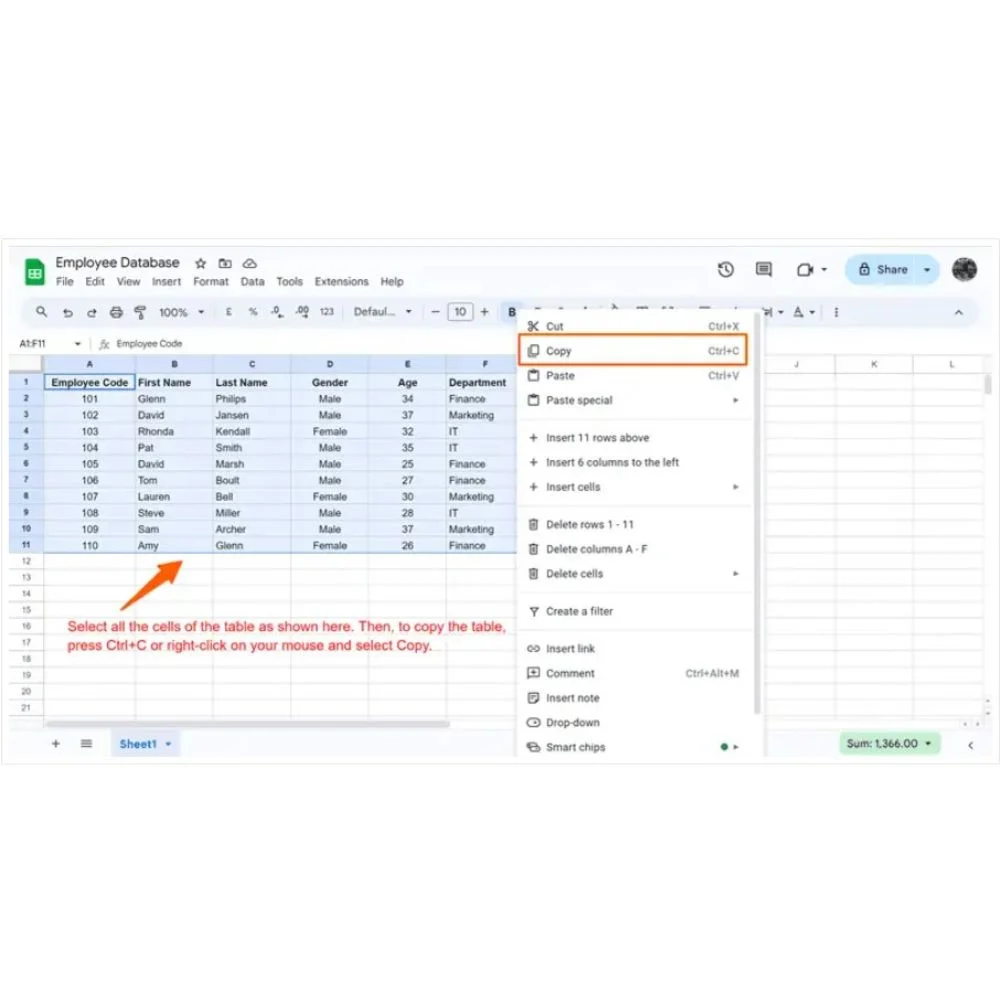The height and width of the screenshot is (1000, 1000).
Task: Open the all sheets list icon
Action: 86,744
